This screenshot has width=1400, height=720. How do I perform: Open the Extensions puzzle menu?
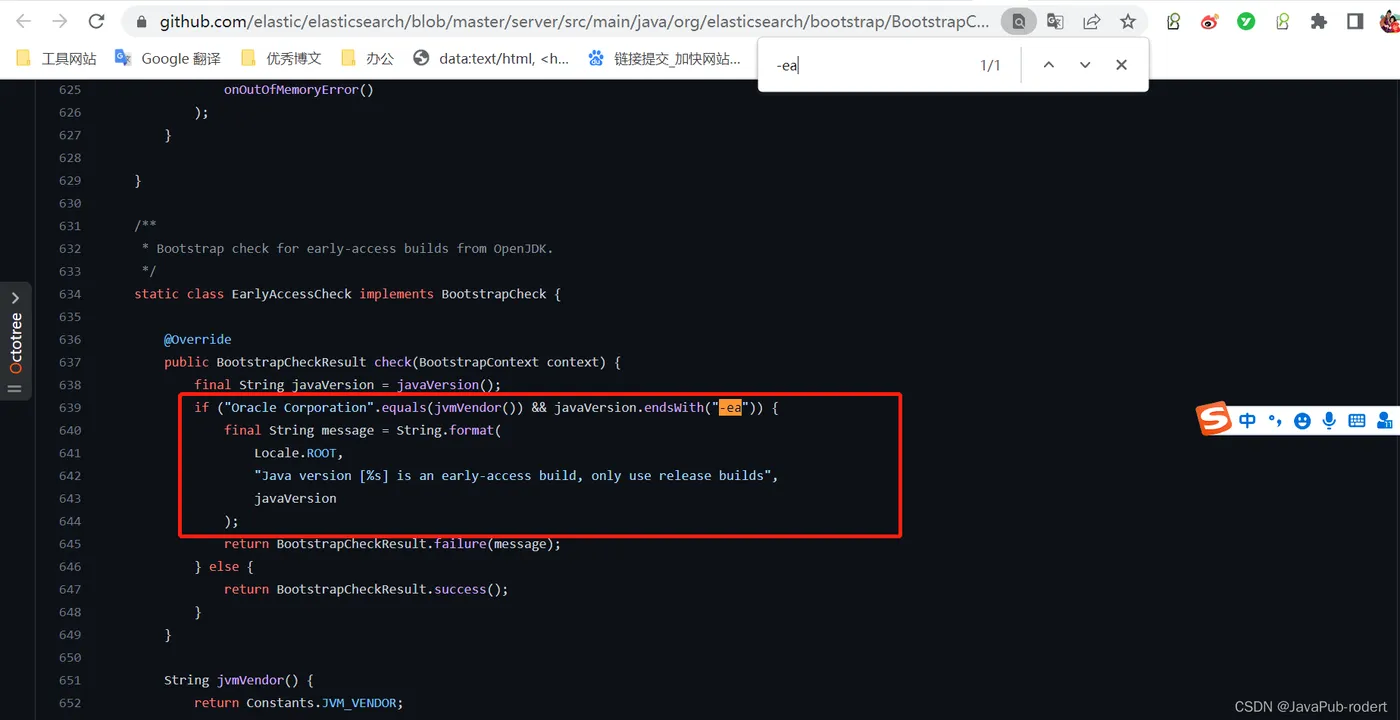[1319, 21]
